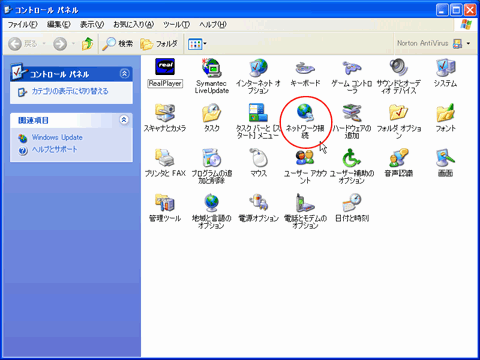Click the forward arrow toolbar button
This screenshot has height=360, width=480.
[60, 44]
